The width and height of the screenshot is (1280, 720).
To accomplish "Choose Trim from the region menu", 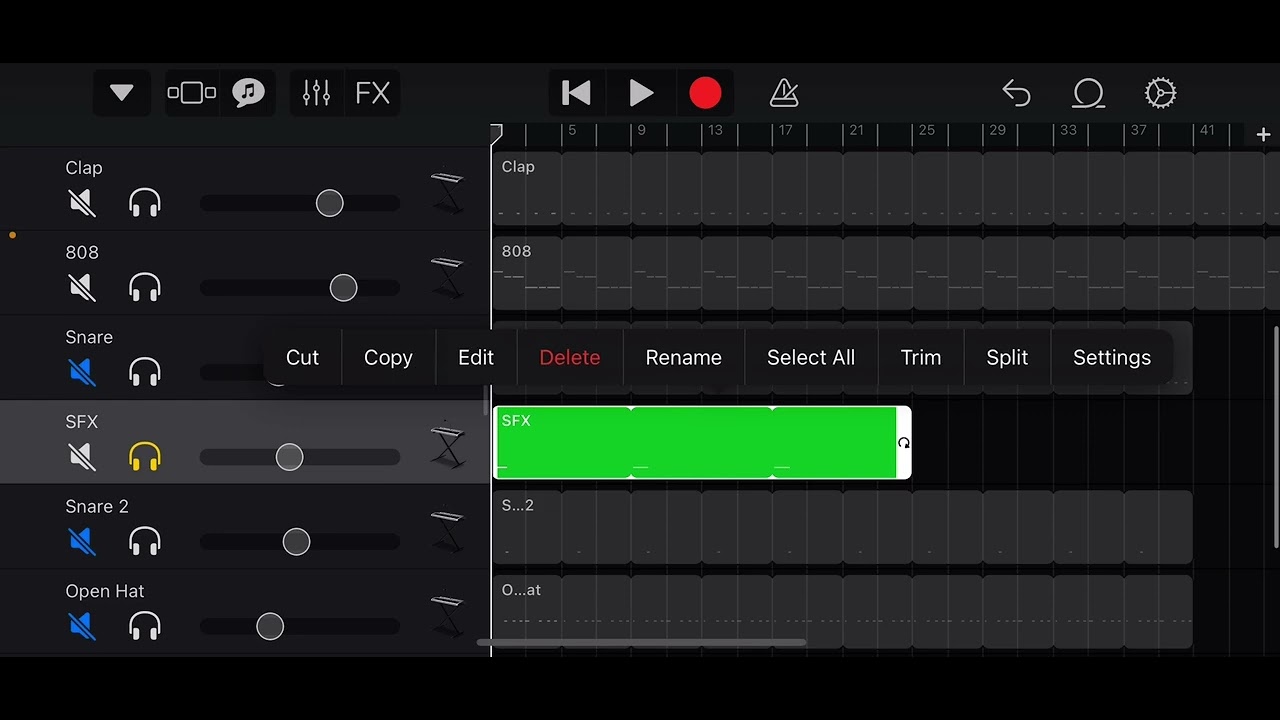I will click(921, 357).
